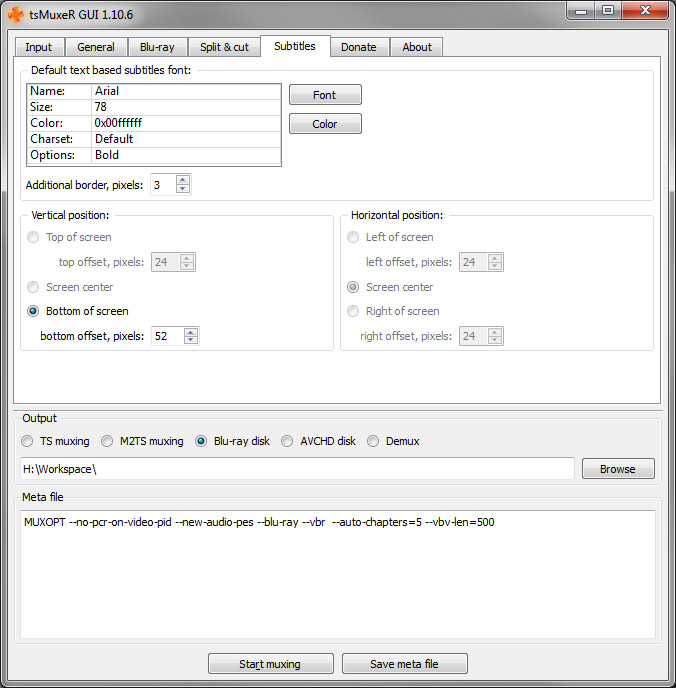676x688 pixels.
Task: Click Browse for output folder
Action: 618,469
